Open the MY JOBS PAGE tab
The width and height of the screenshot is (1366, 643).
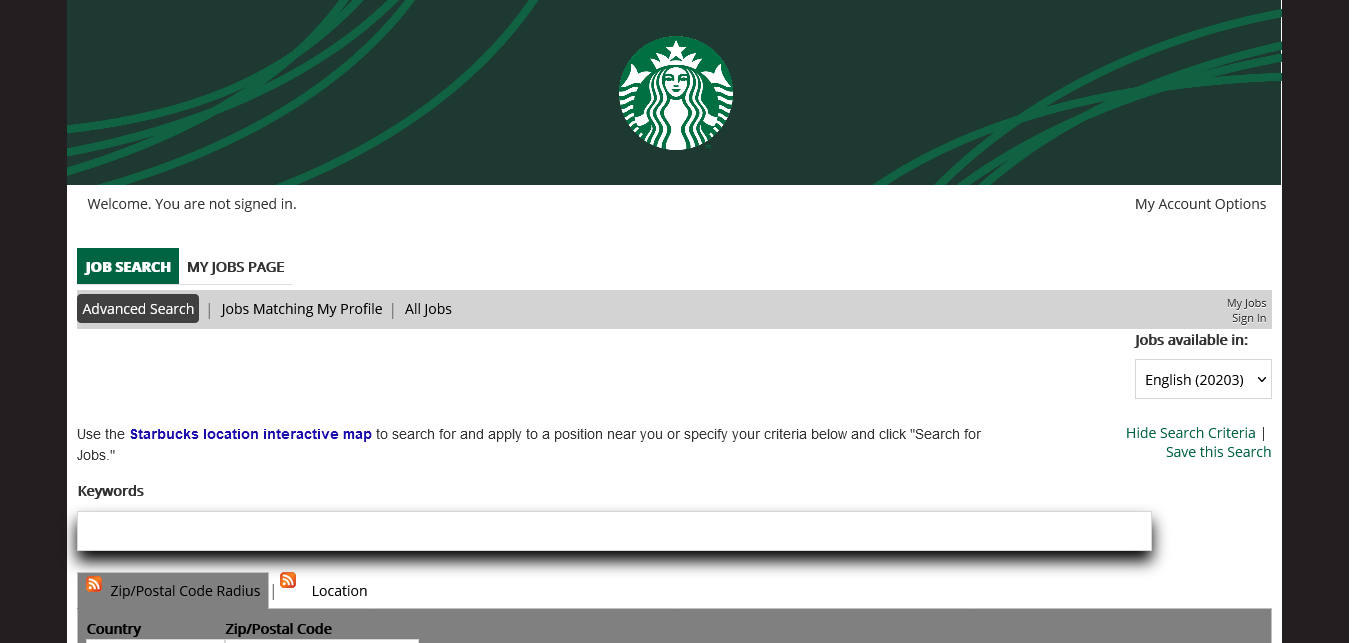click(236, 267)
